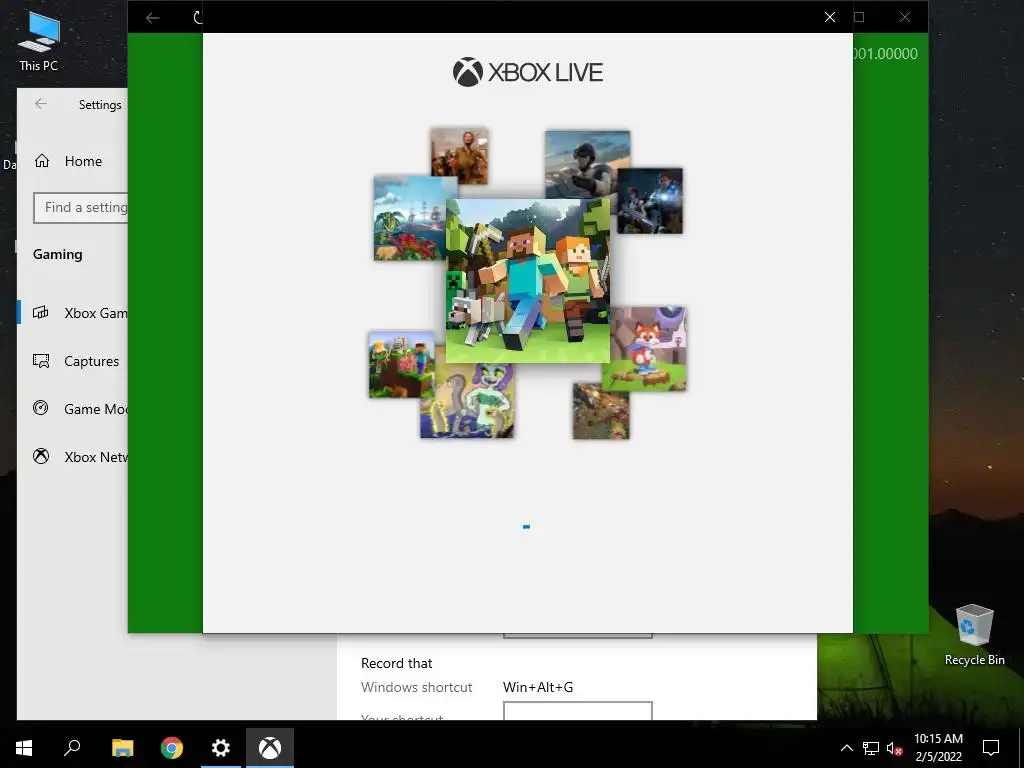Open File Explorer from taskbar
This screenshot has height=768, width=1024.
click(x=122, y=748)
